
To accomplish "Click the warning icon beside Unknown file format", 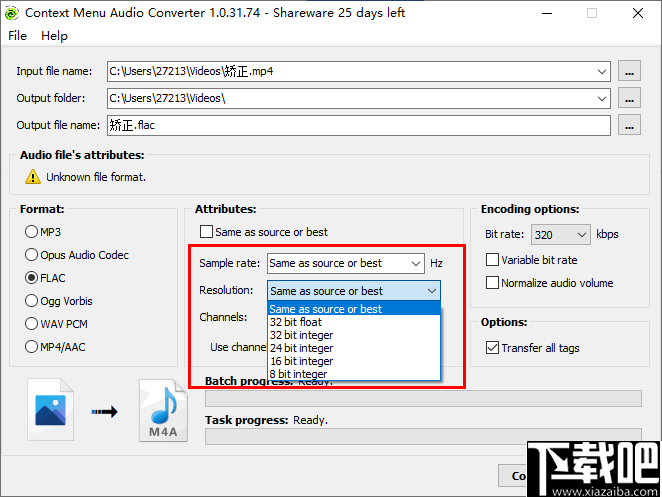I will click(33, 177).
